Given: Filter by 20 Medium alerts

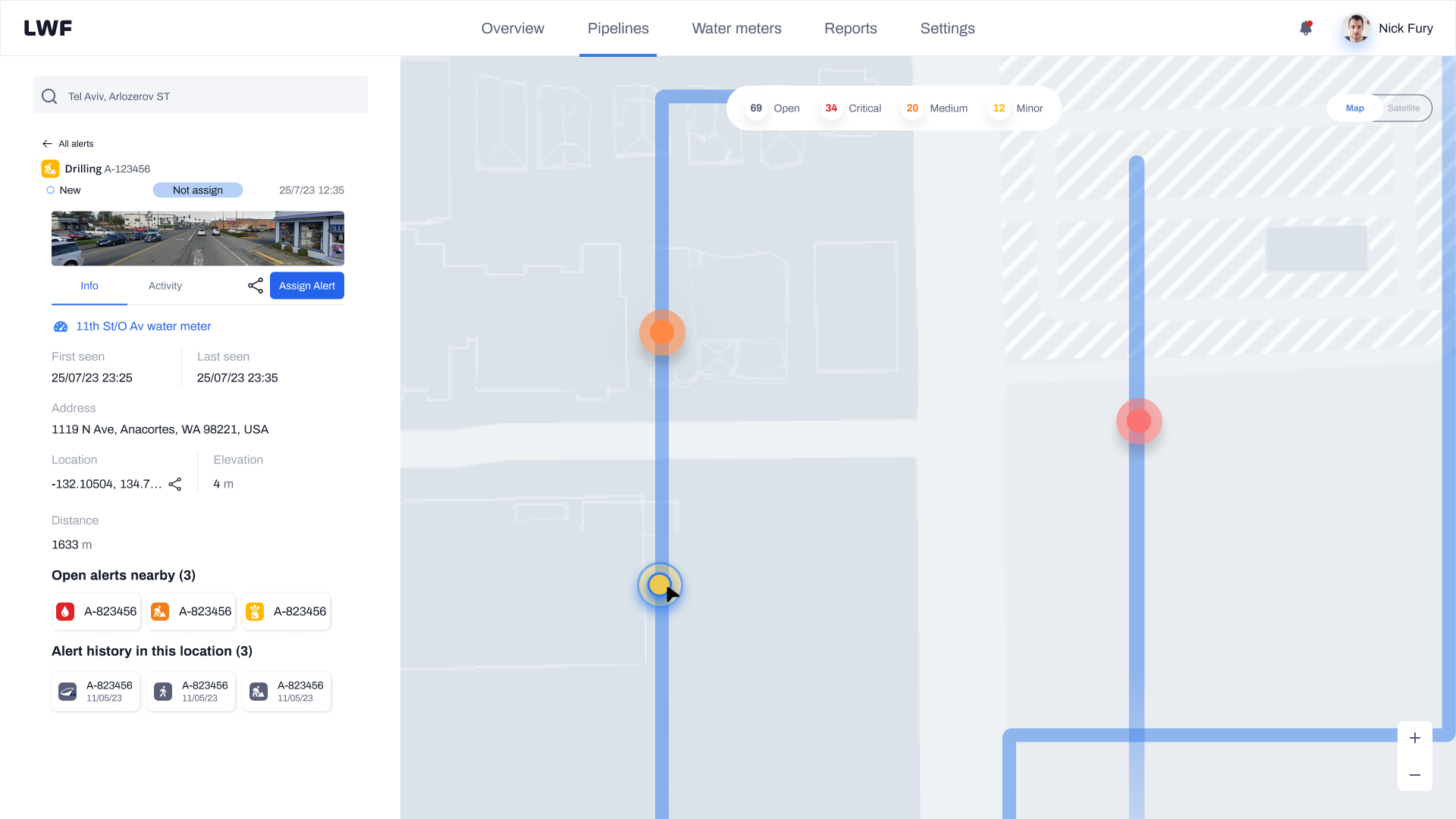Looking at the screenshot, I should coord(935,108).
